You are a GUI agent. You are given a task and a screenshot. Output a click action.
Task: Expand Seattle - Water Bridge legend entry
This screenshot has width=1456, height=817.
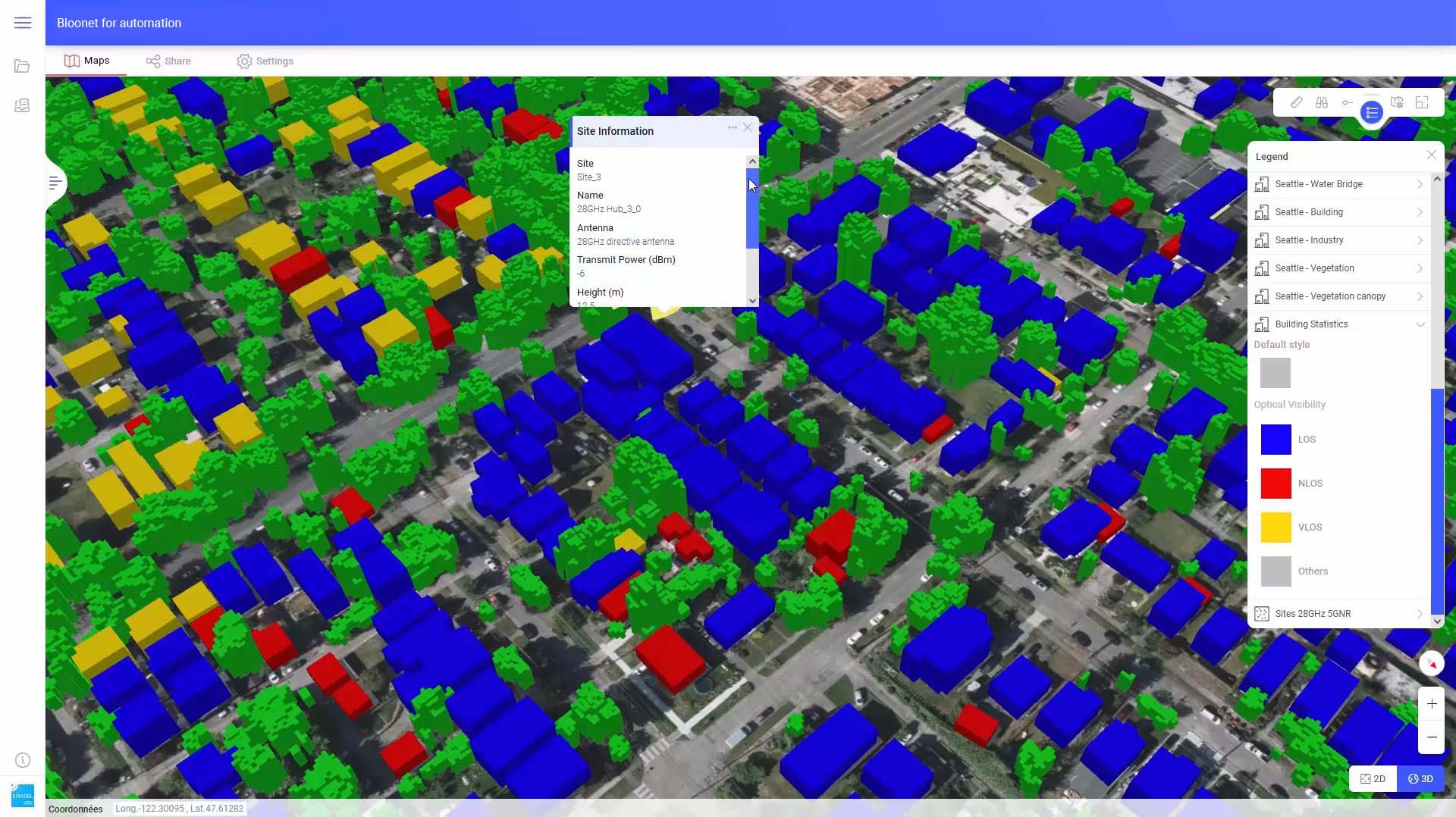(x=1420, y=184)
